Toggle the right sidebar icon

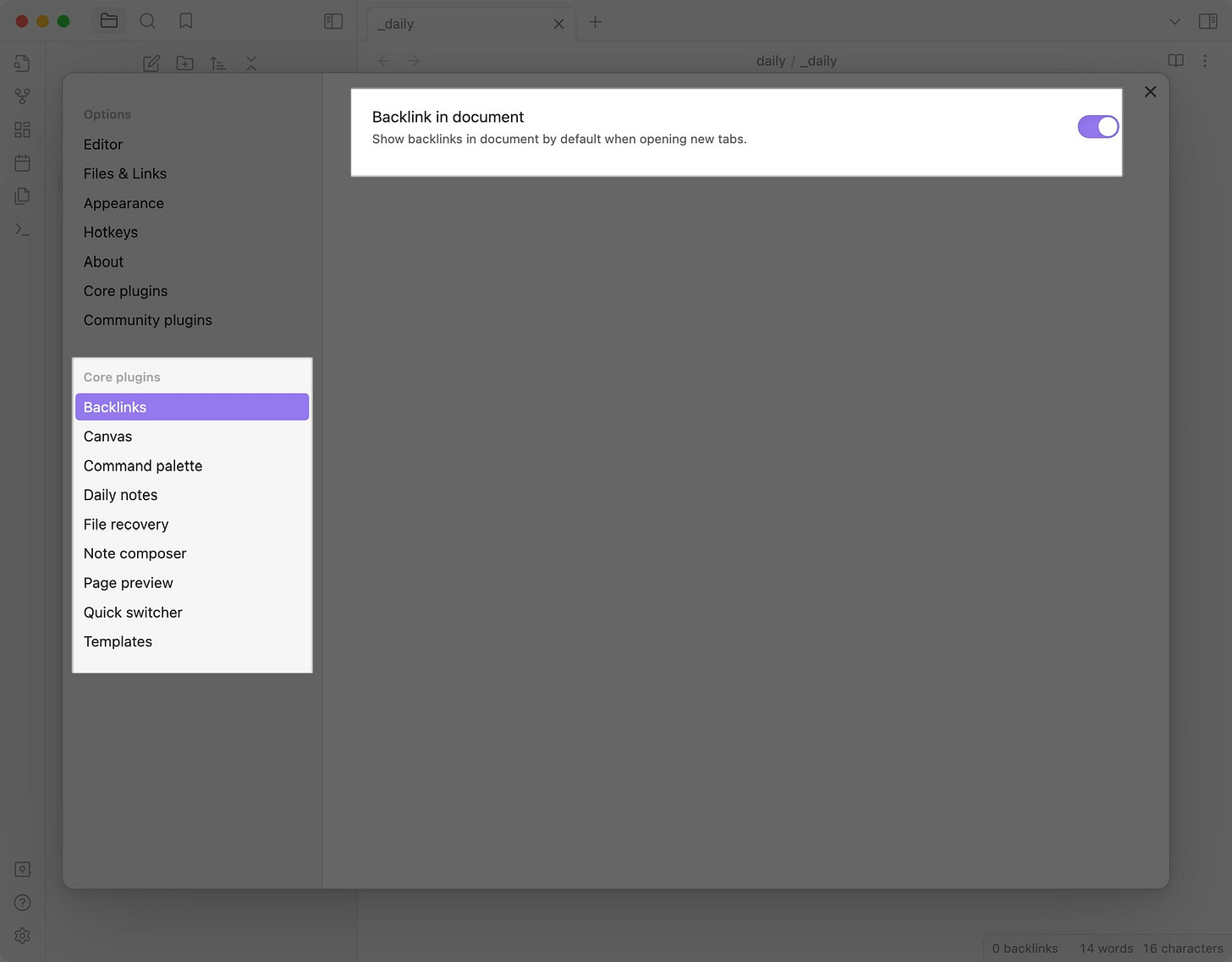(x=1208, y=21)
